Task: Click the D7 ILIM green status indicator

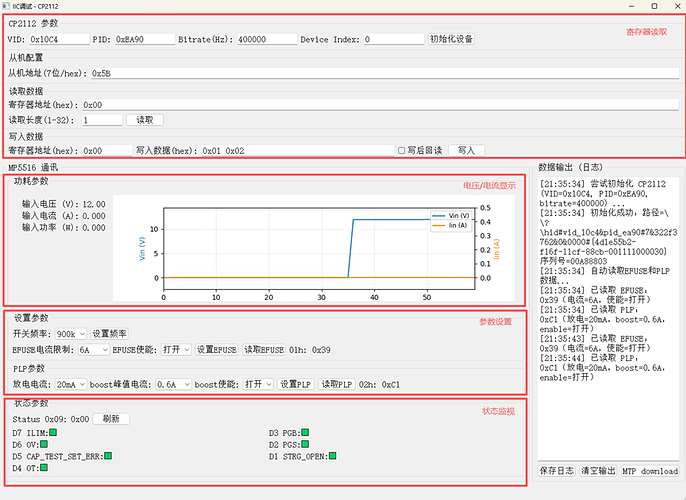Action: [55, 433]
